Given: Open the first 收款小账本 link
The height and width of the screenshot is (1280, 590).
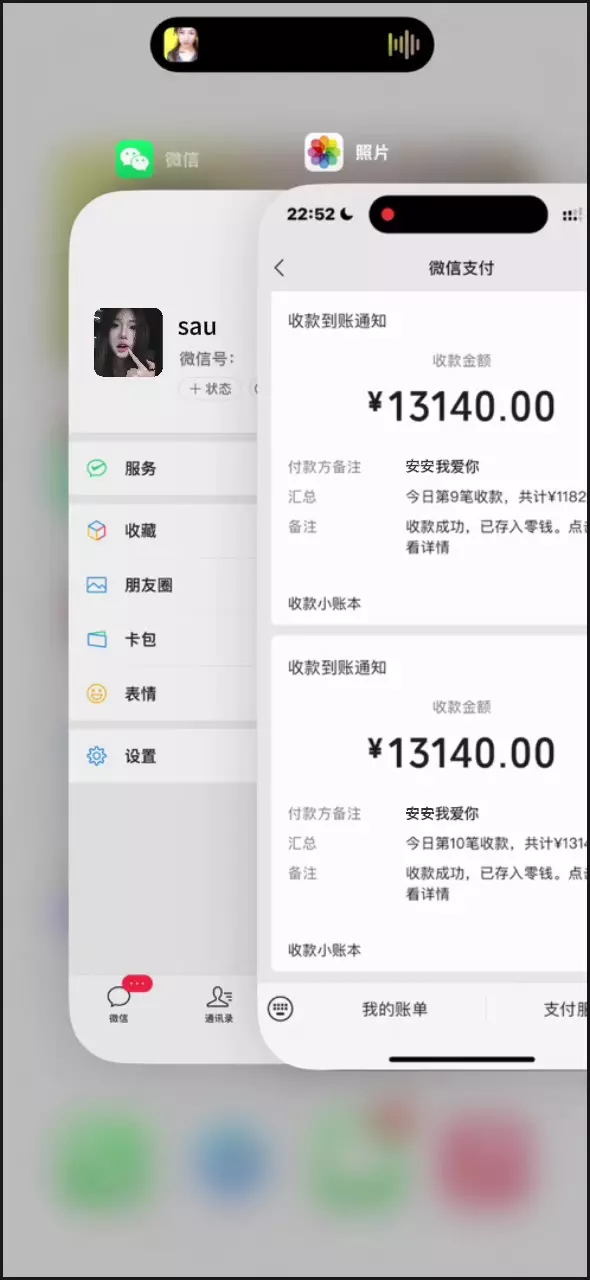Looking at the screenshot, I should [325, 604].
